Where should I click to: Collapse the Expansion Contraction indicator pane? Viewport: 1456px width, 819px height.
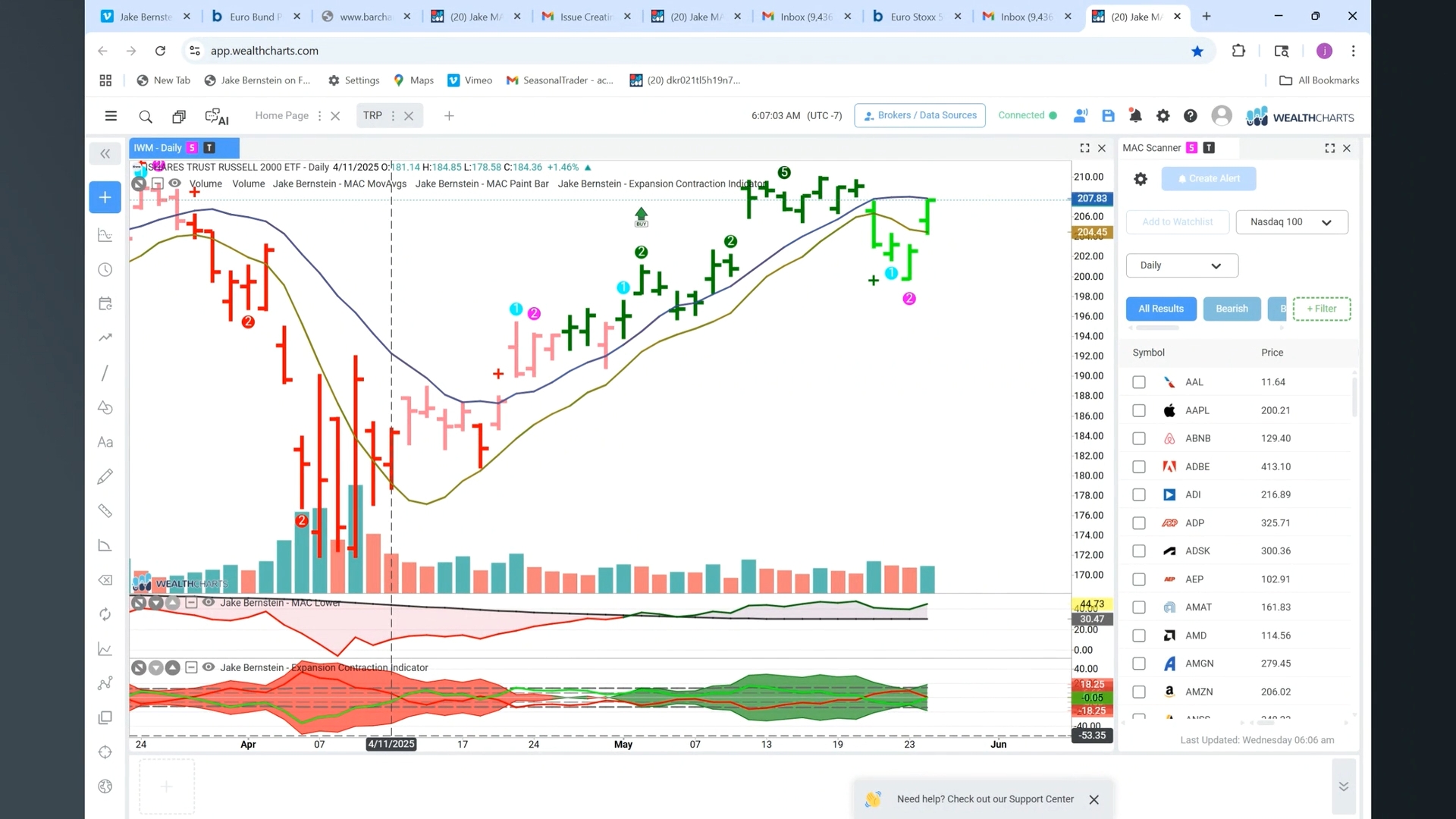[x=191, y=667]
